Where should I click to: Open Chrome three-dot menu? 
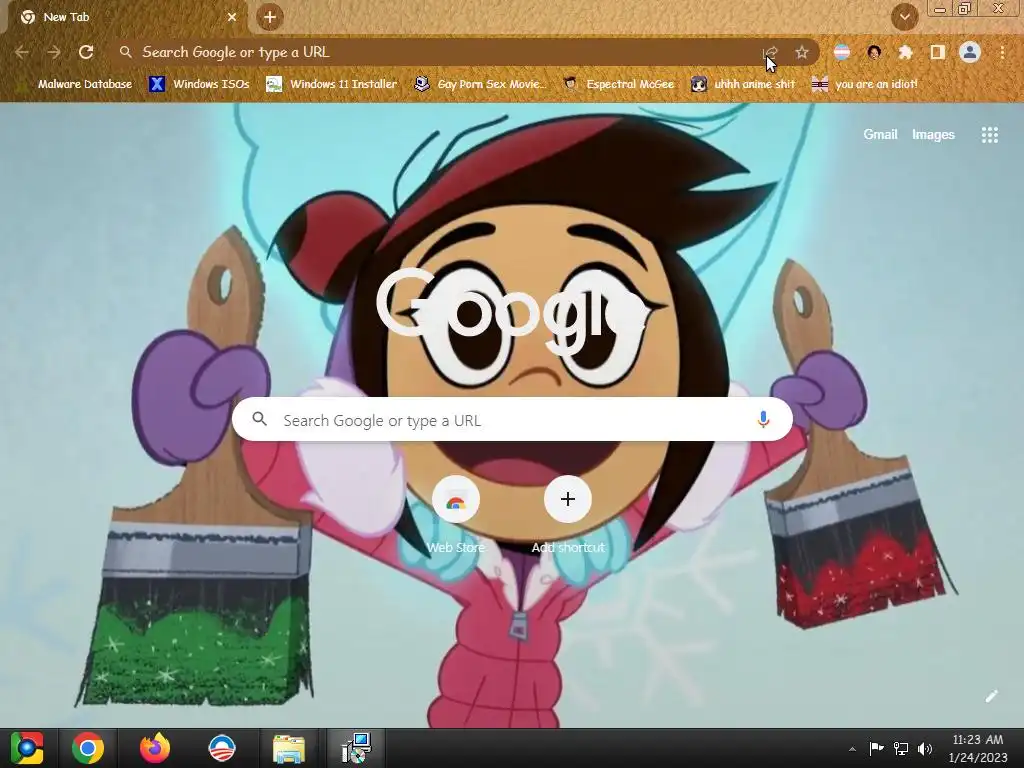(x=1002, y=52)
